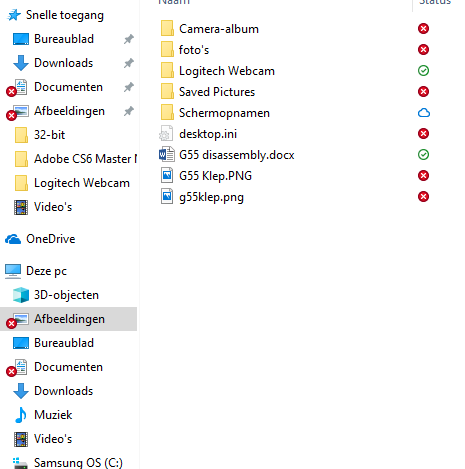The image size is (465, 469).
Task: Select Adobe CS6 Master folder in quick access
Action: [x=85, y=159]
